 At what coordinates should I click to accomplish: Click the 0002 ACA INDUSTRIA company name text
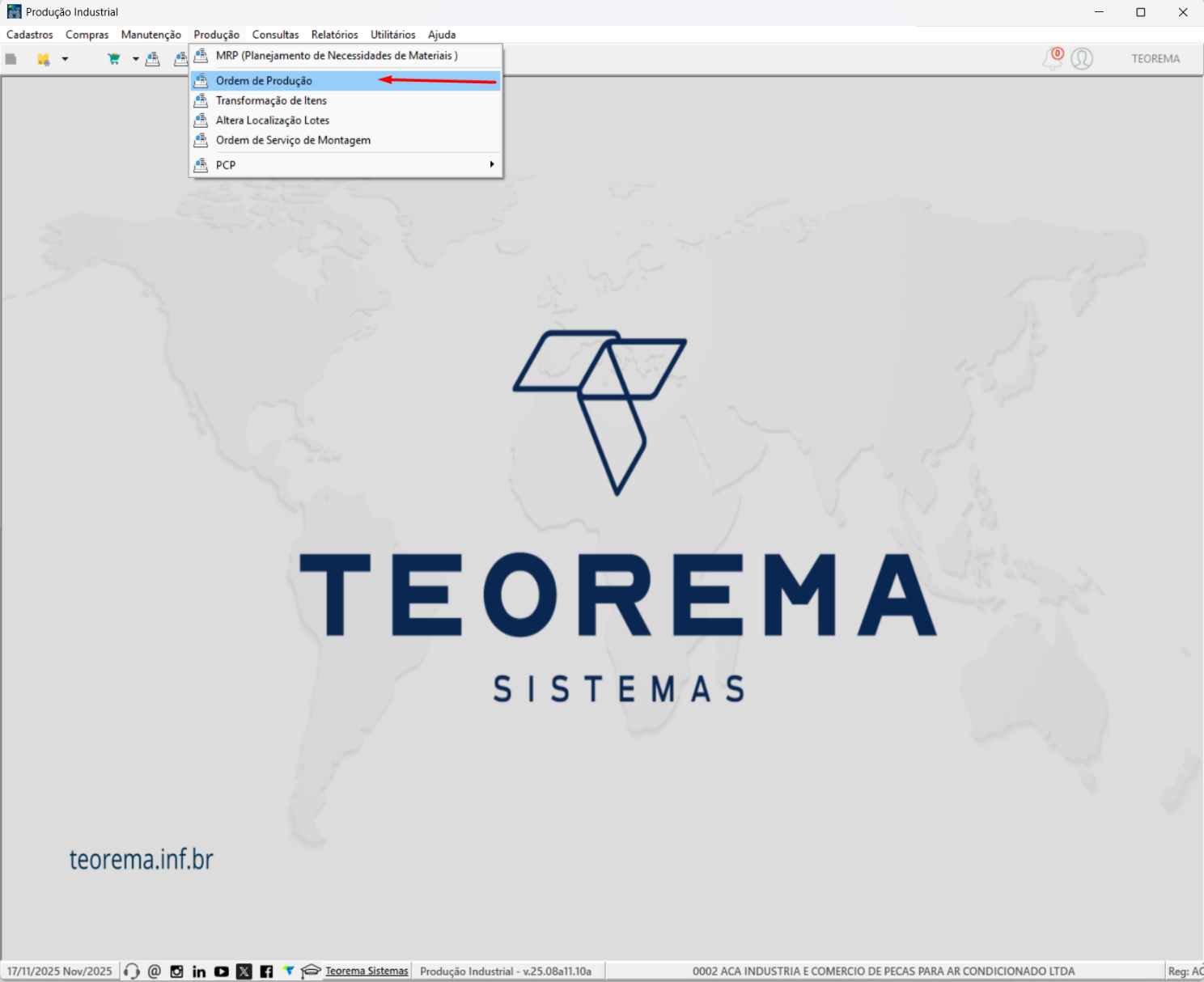pyautogui.click(x=884, y=971)
